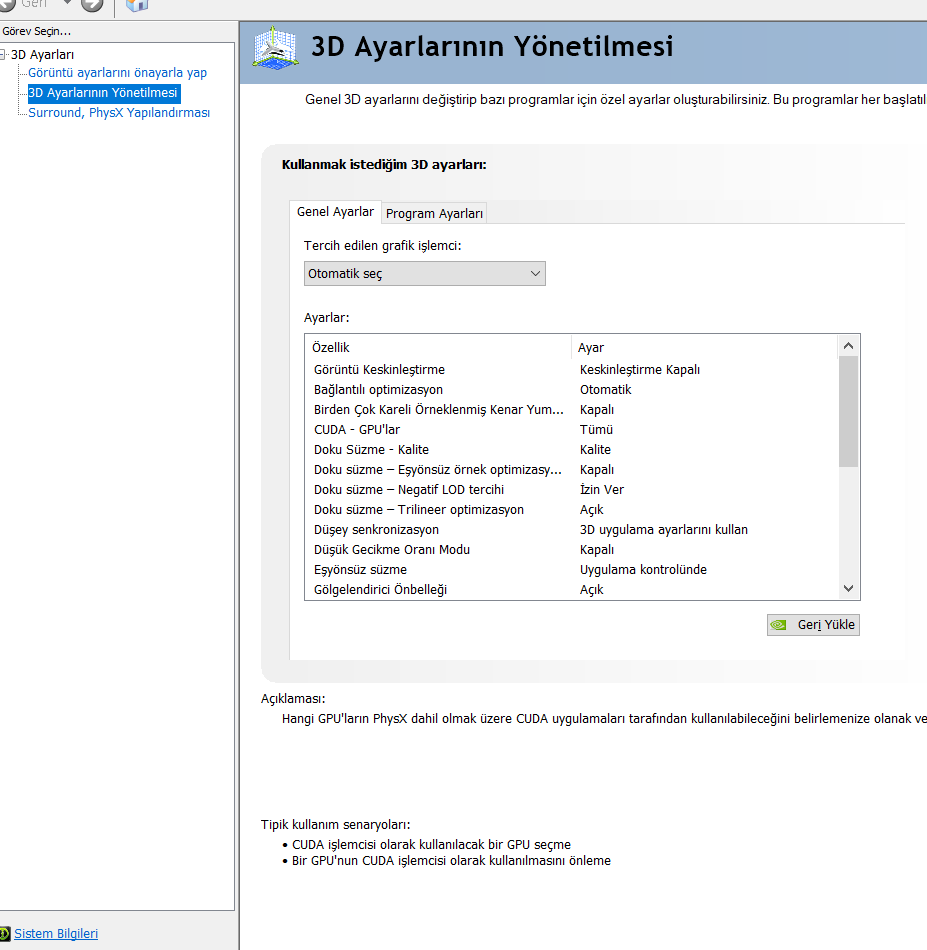Click the NVIDIA system info icon
This screenshot has height=950, width=927.
tap(5, 934)
